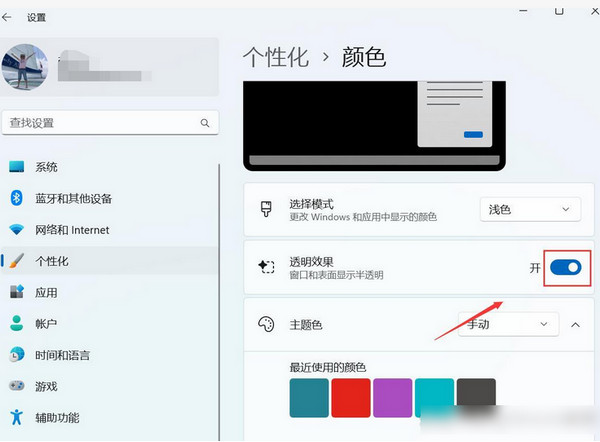Minimize the Settings window
This screenshot has height=442, width=600.
point(523,11)
